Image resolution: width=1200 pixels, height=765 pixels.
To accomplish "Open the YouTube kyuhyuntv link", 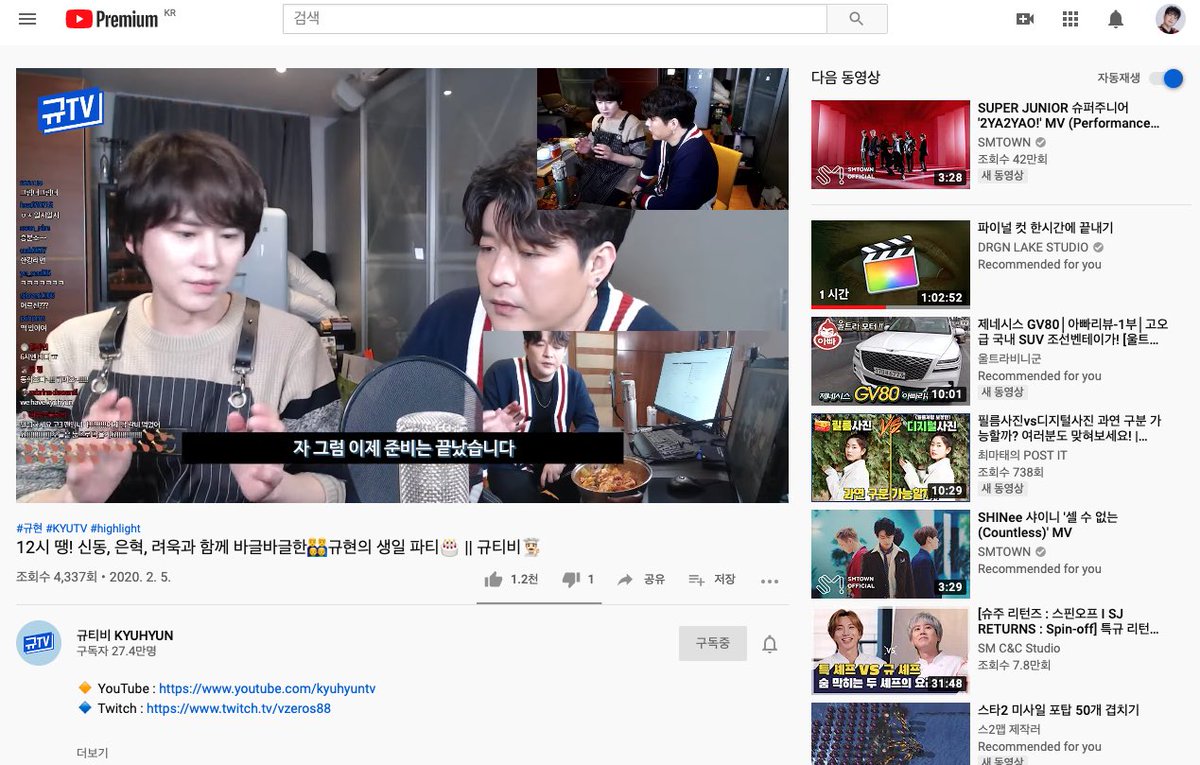I will 267,689.
